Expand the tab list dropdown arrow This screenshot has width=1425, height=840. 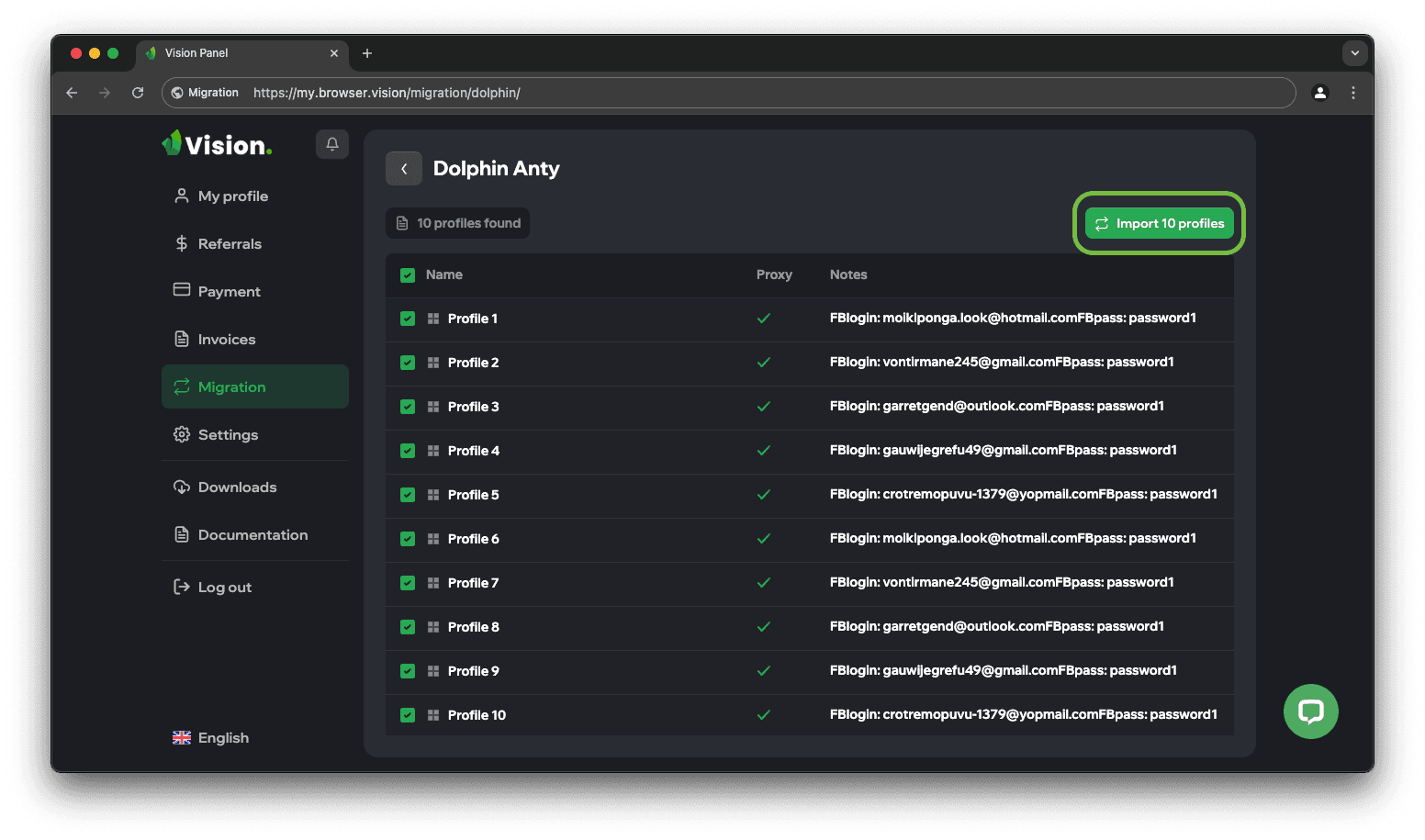click(1354, 53)
